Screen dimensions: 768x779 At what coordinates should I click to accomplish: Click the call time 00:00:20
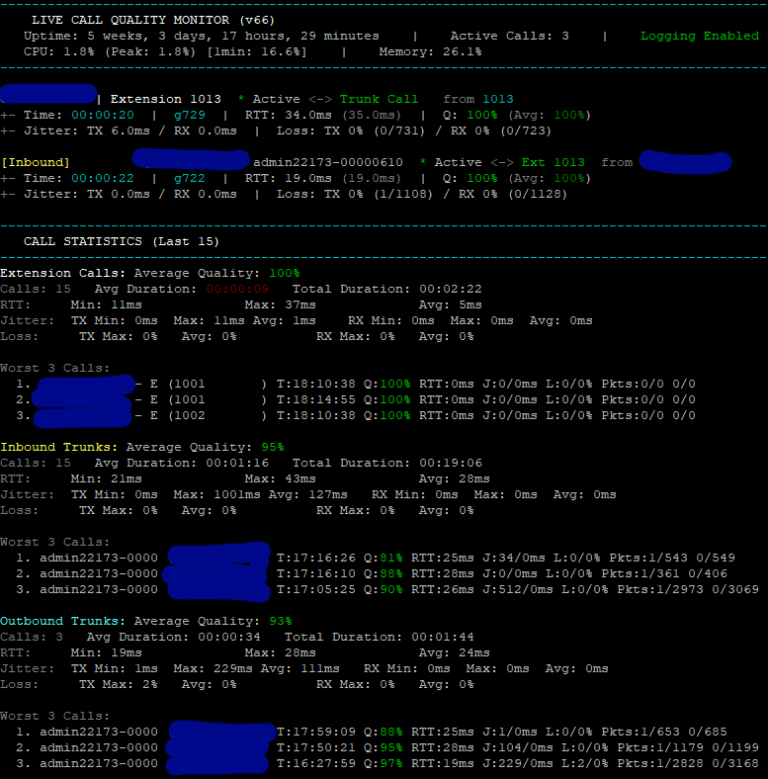coord(102,115)
